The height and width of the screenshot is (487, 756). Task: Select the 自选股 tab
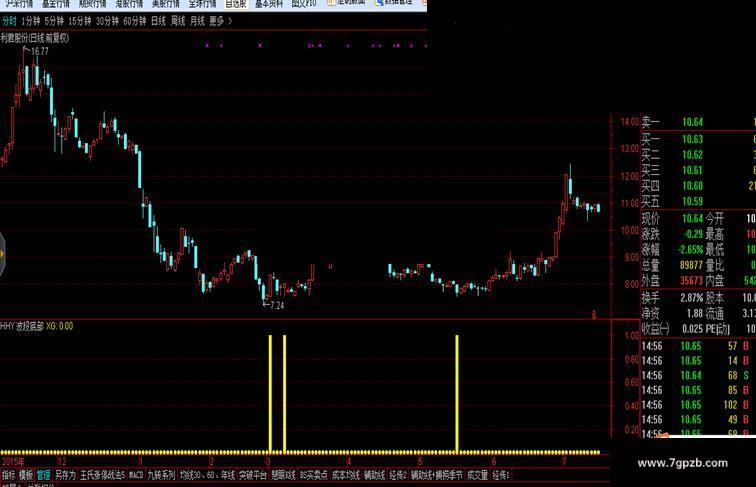point(236,4)
